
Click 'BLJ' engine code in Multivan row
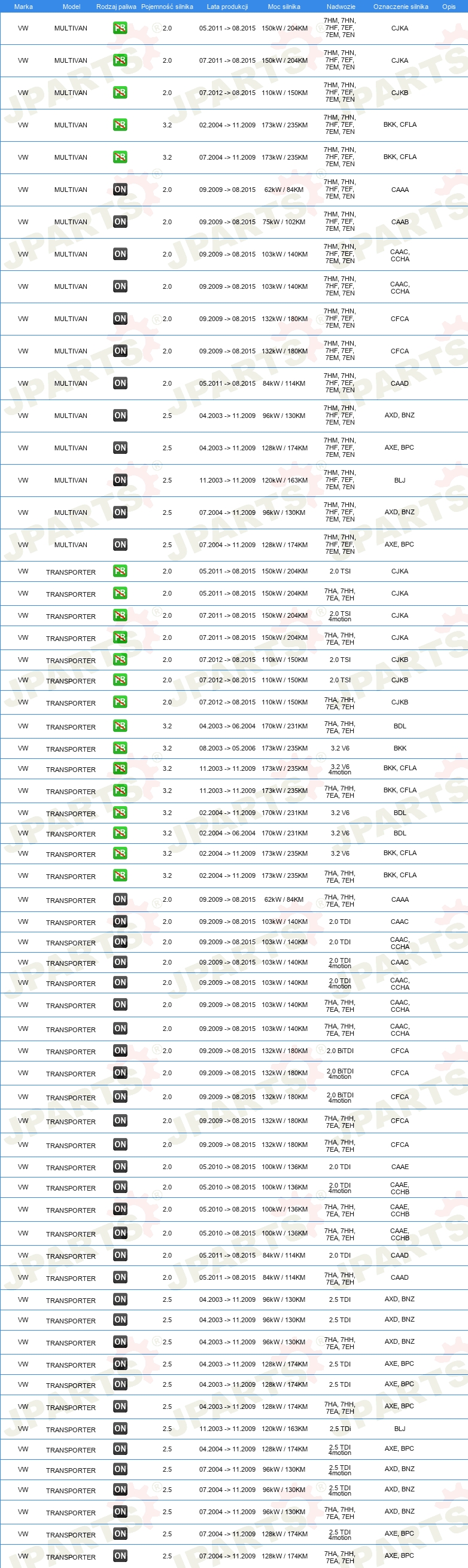tap(400, 480)
